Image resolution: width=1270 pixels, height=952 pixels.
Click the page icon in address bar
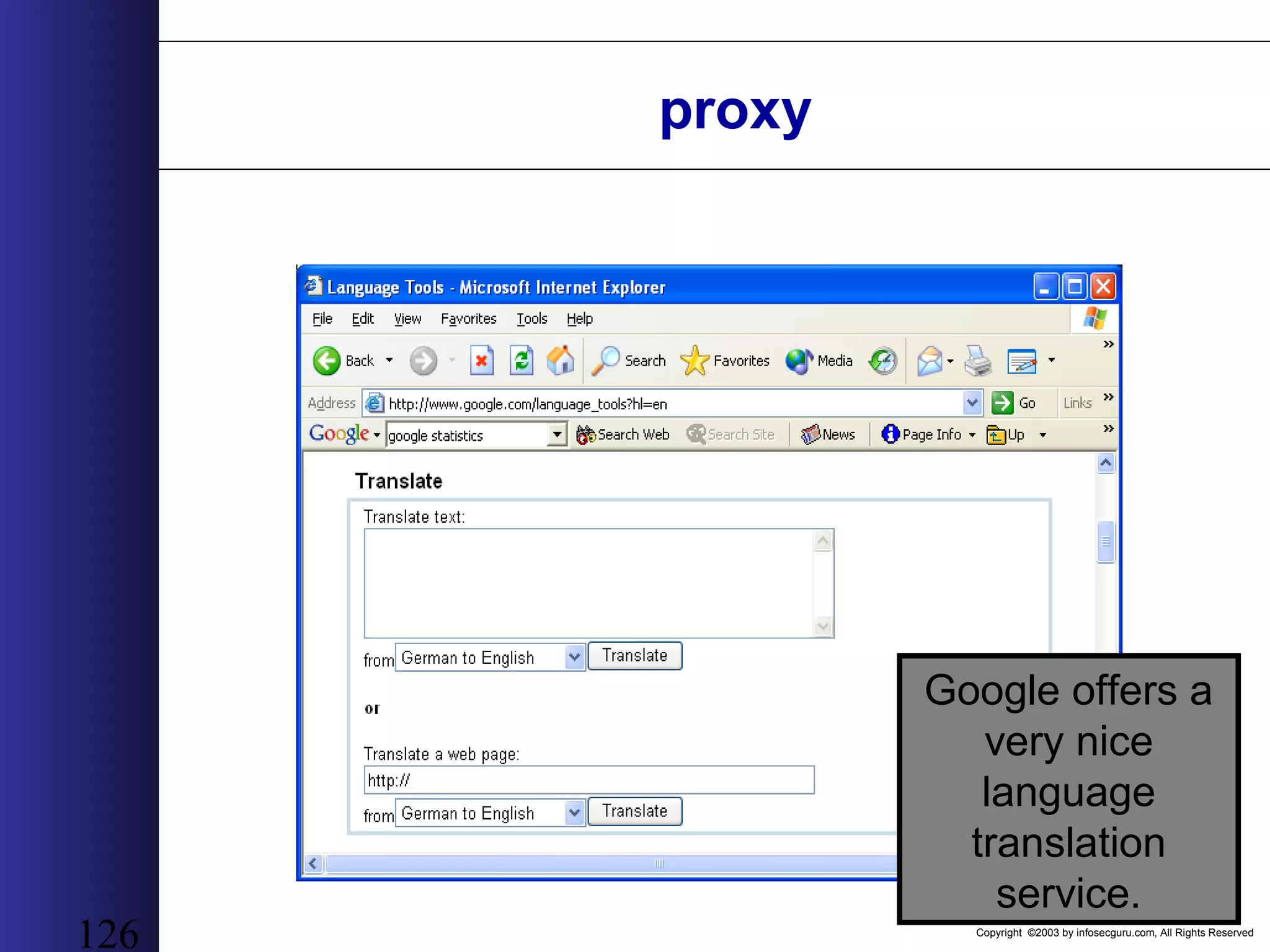375,403
